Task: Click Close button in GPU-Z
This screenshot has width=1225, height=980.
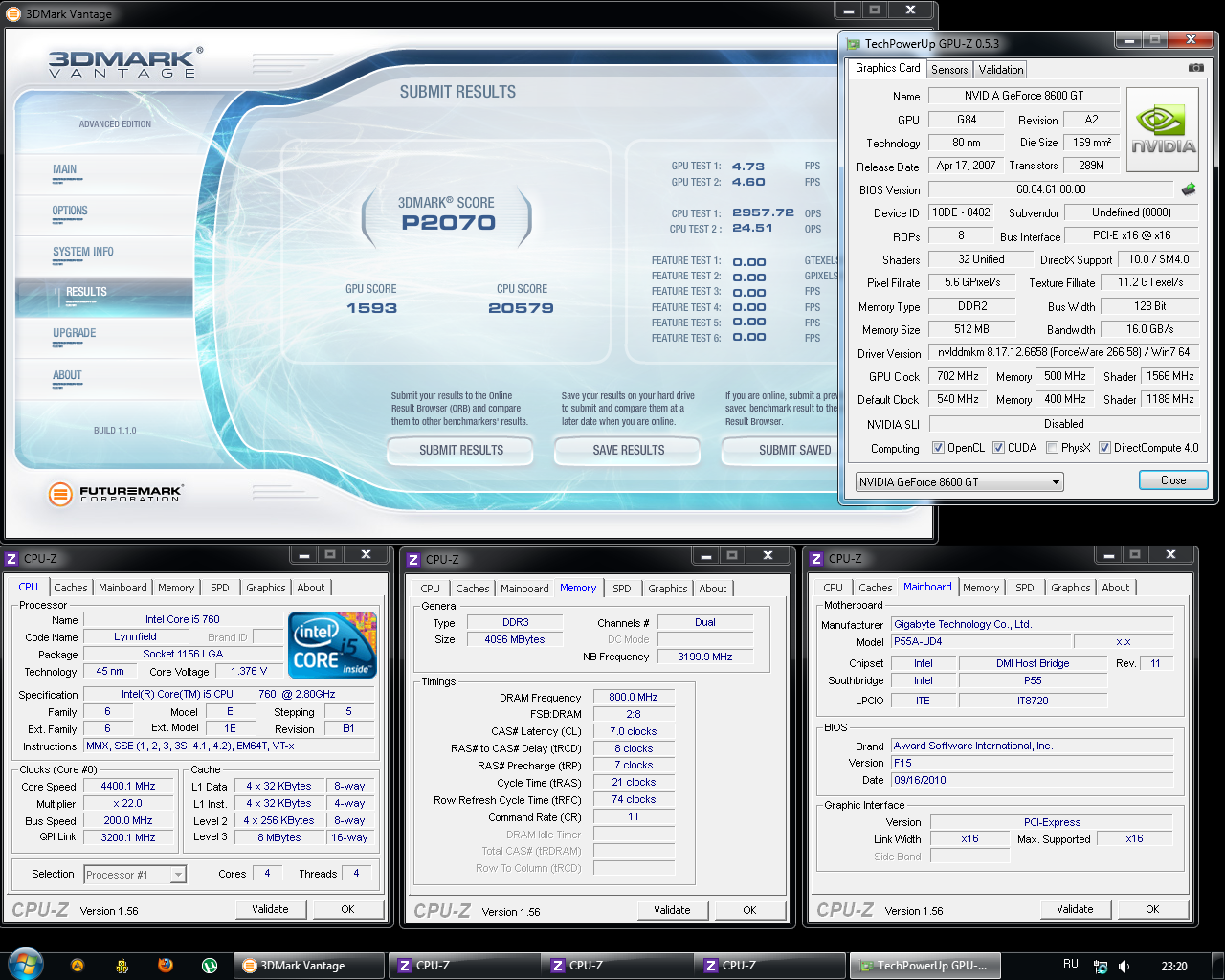Action: coord(1173,480)
